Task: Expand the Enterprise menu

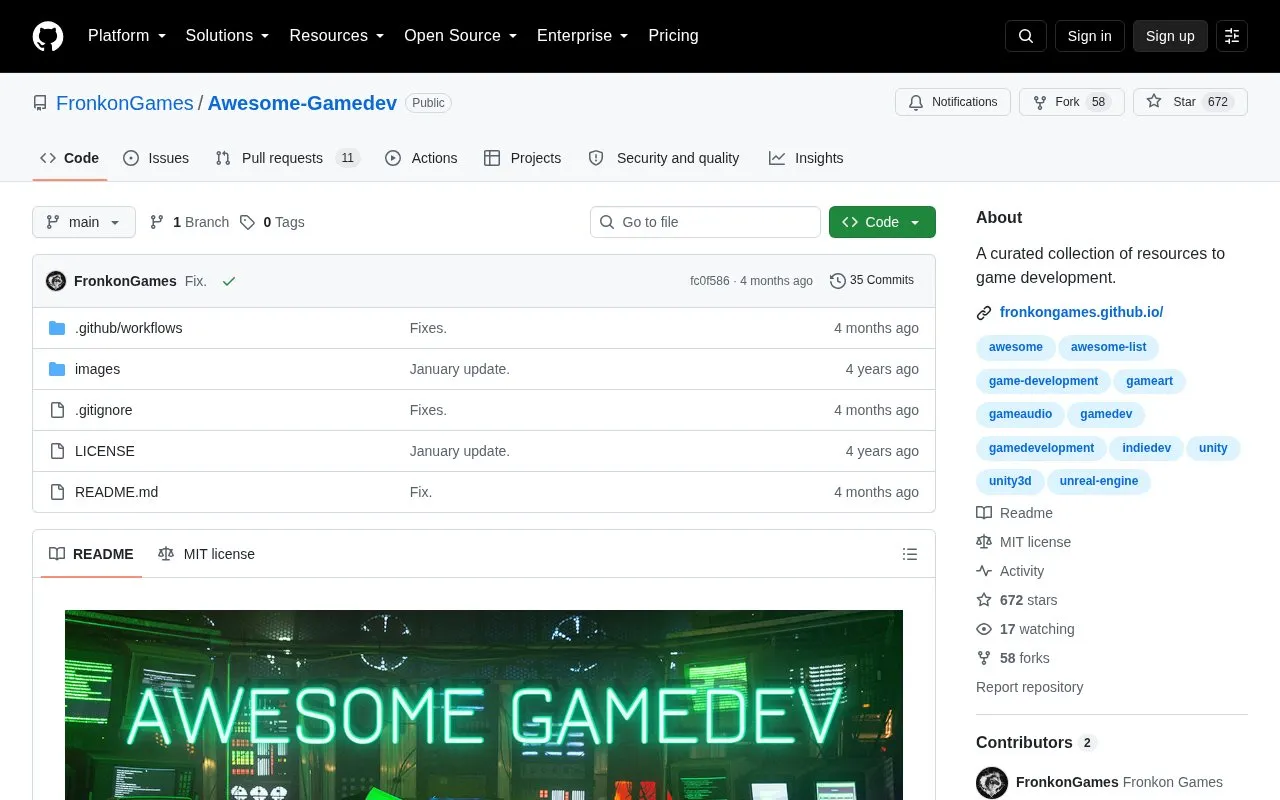Action: point(583,36)
